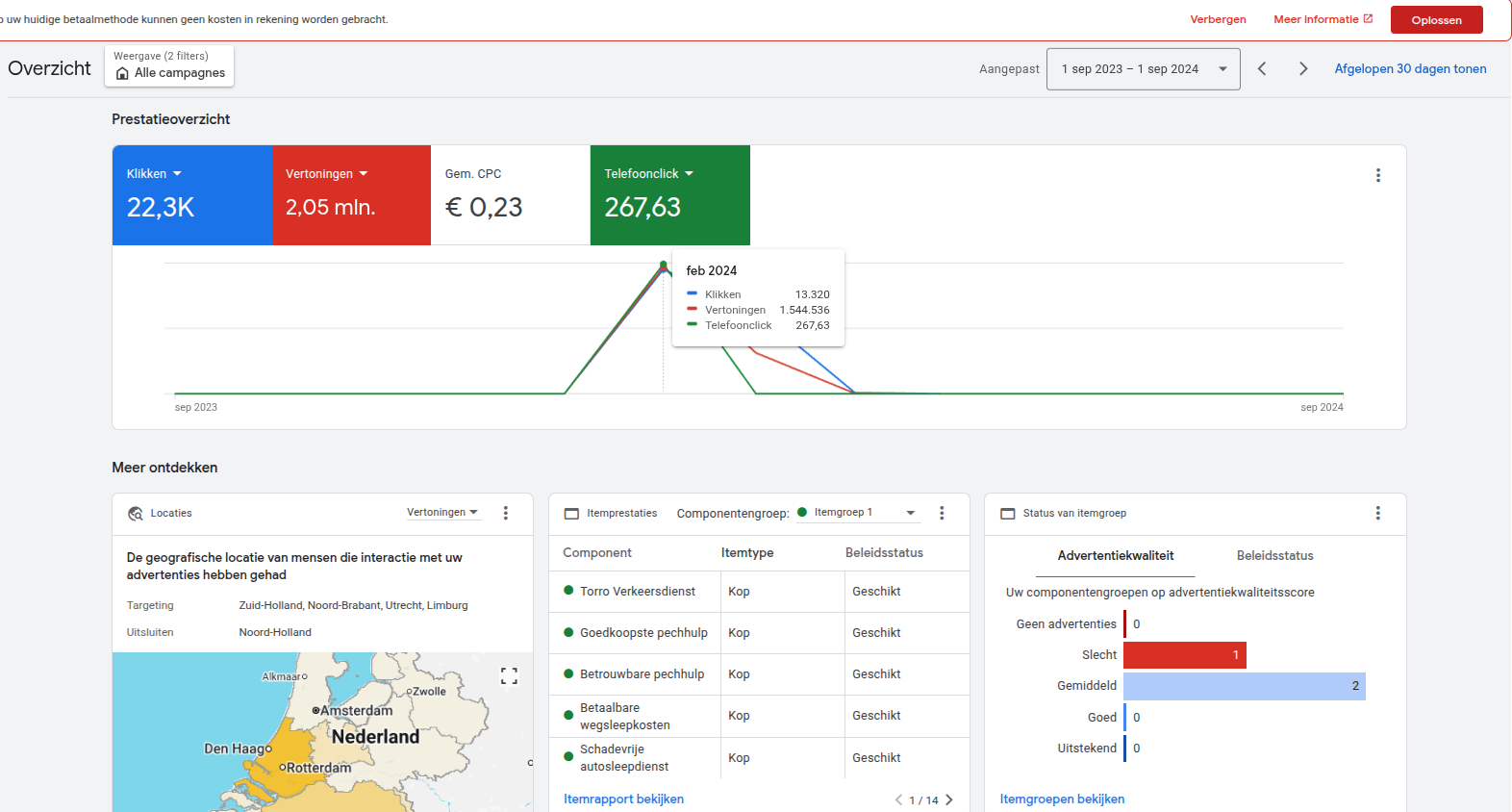1512x812 pixels.
Task: Click the Schadevrije autosleepdienst row
Action: pos(759,758)
